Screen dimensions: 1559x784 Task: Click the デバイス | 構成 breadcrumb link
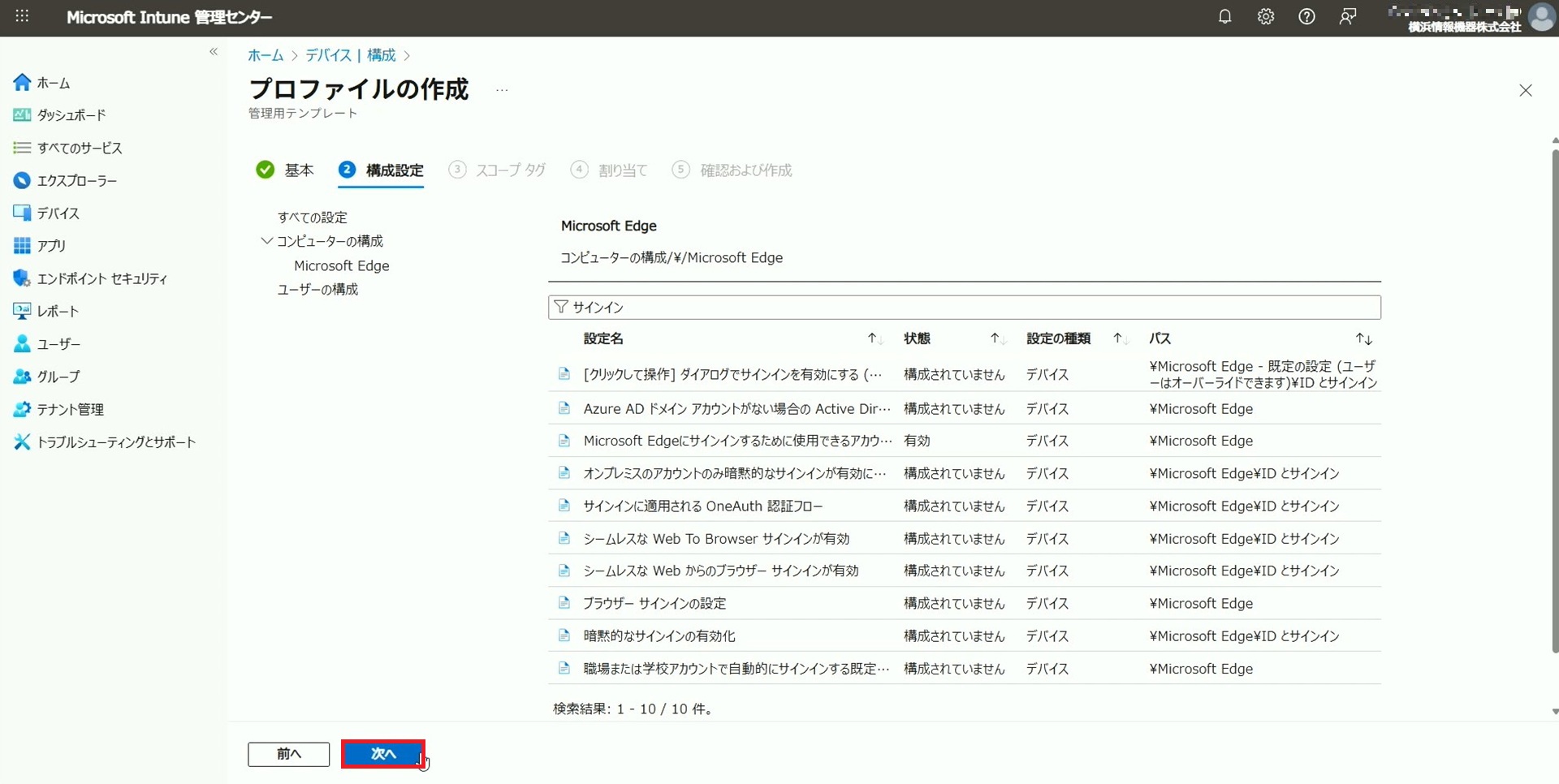pyautogui.click(x=350, y=55)
